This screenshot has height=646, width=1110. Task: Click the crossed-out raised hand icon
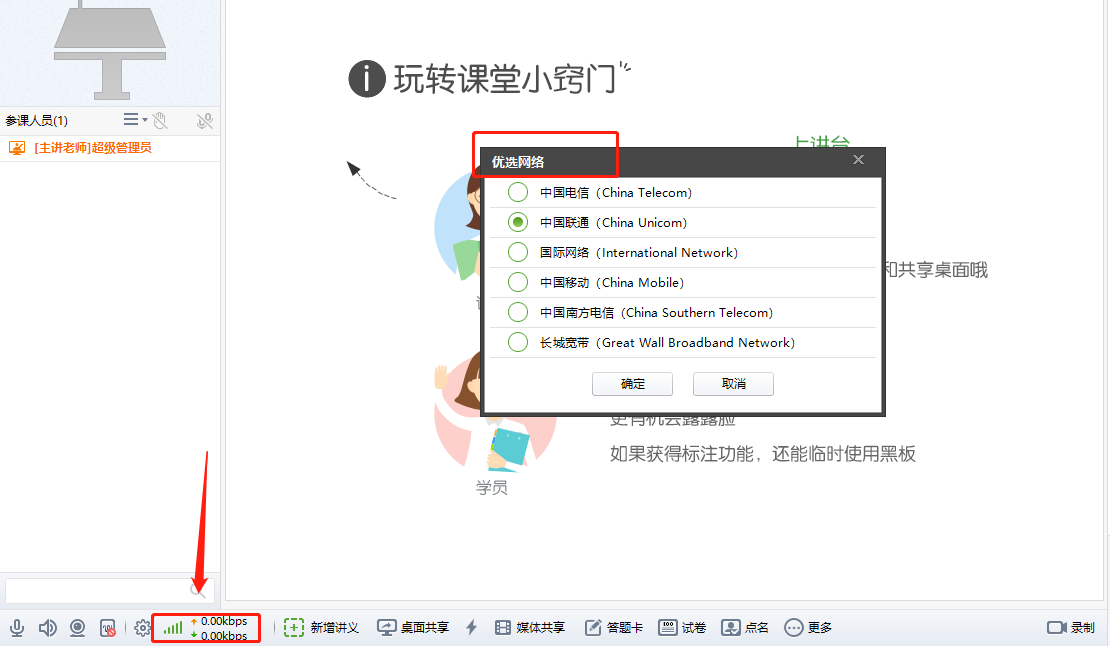pos(161,121)
